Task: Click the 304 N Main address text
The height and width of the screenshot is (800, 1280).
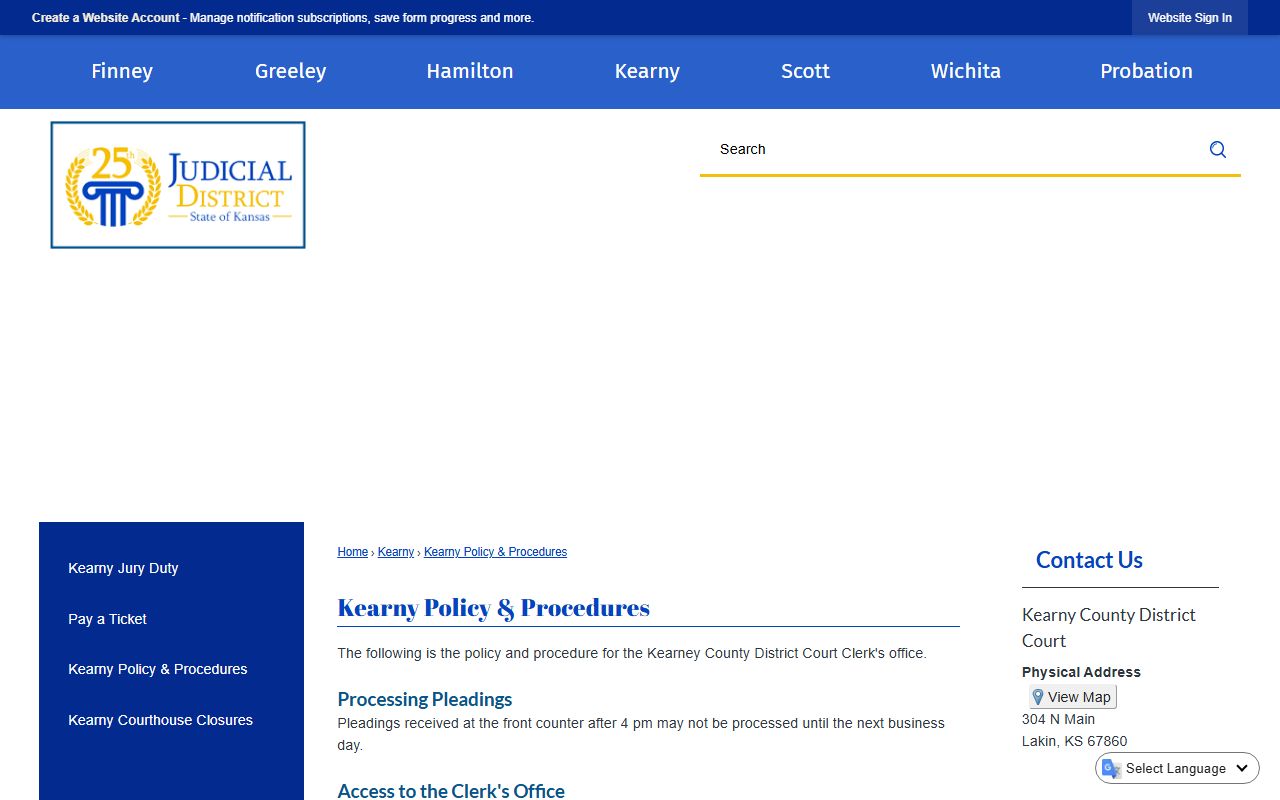Action: pos(1058,719)
